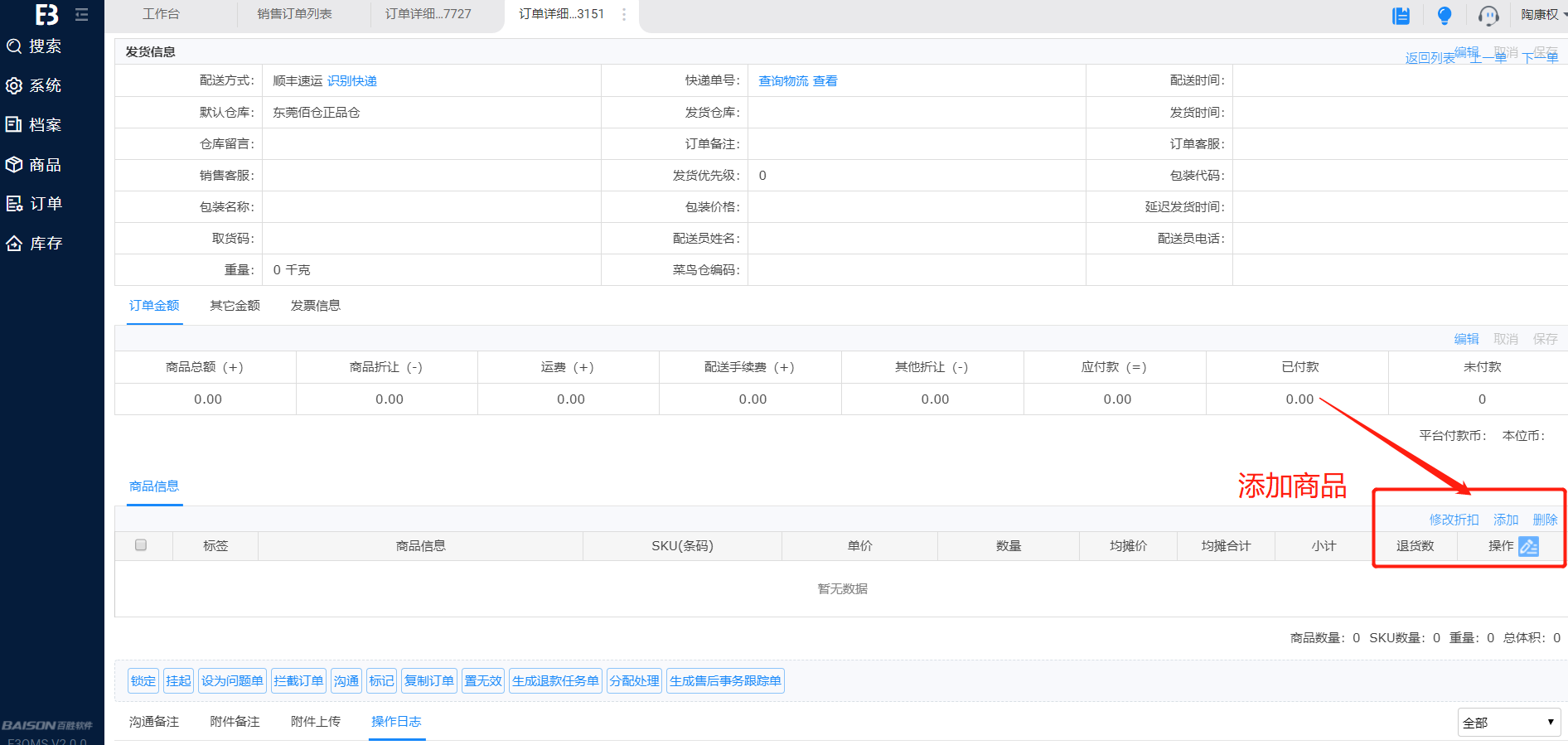Switch to the 订单详细...7727 tab

(428, 14)
